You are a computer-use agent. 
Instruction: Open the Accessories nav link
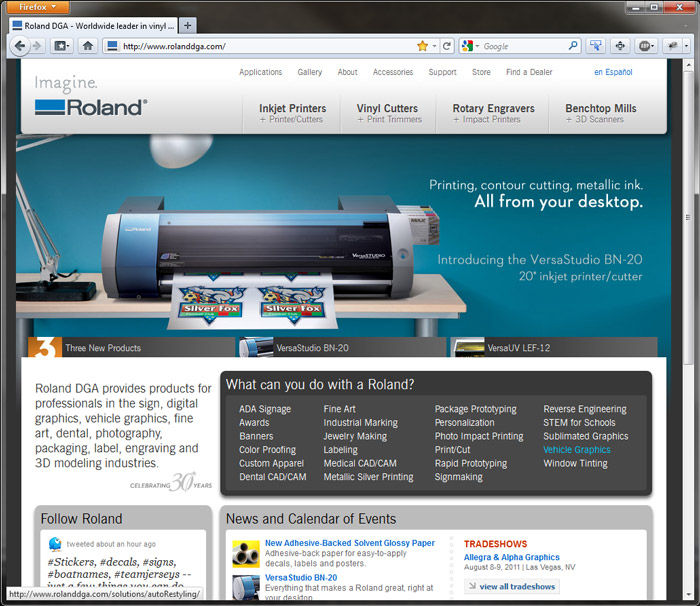pos(393,72)
